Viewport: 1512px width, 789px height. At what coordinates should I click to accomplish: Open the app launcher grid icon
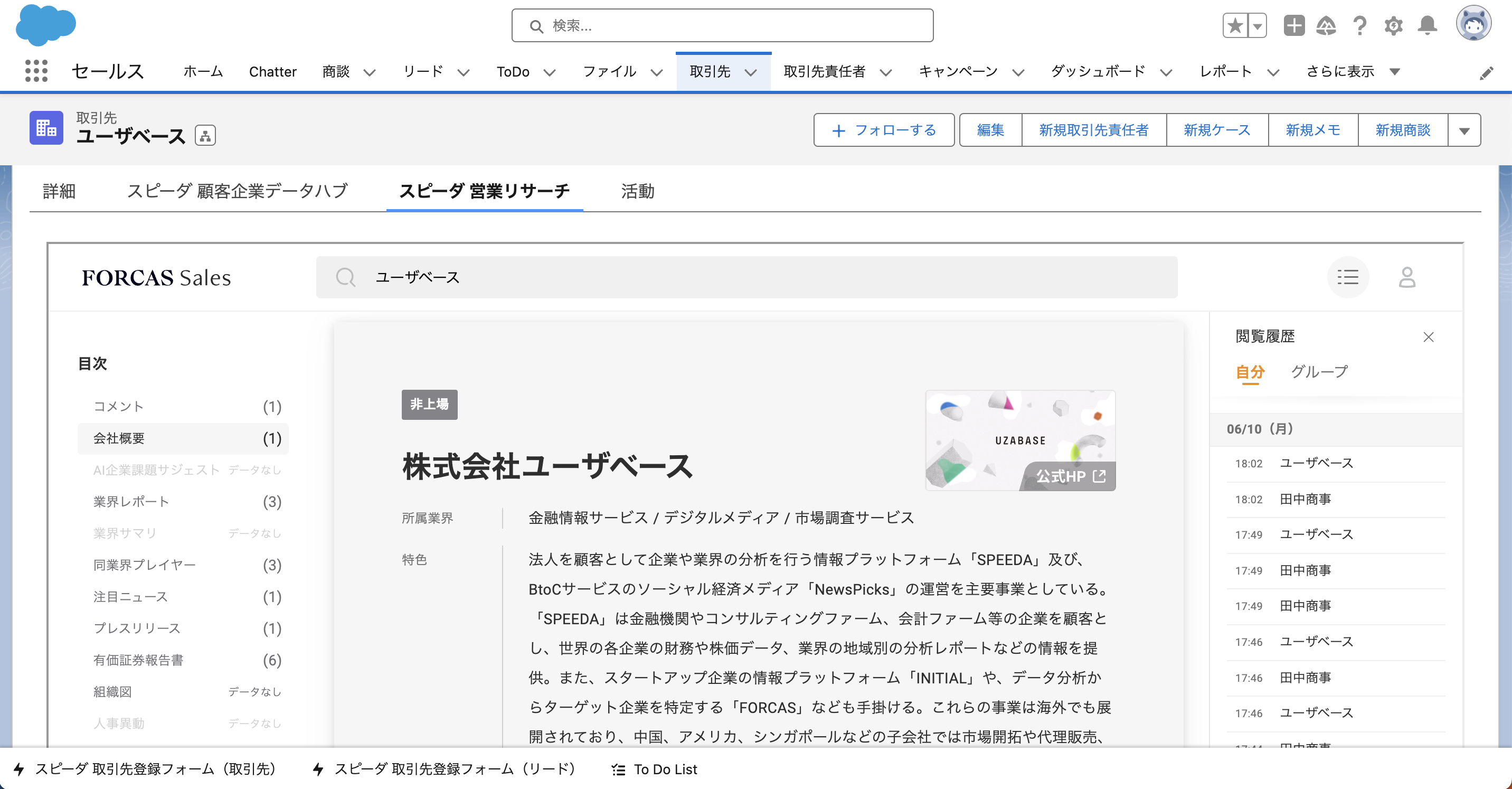pos(35,71)
